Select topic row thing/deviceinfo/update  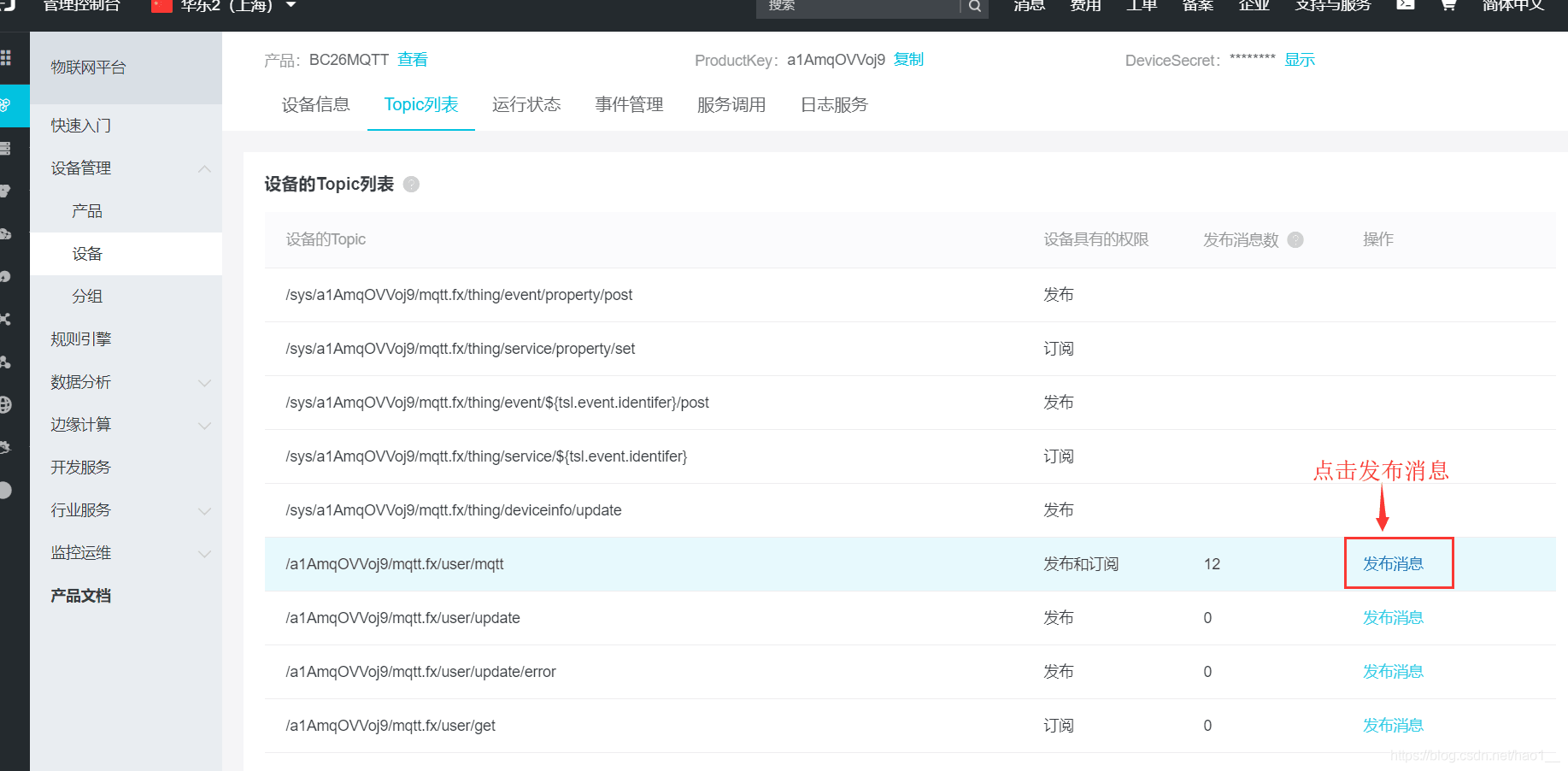pos(910,510)
